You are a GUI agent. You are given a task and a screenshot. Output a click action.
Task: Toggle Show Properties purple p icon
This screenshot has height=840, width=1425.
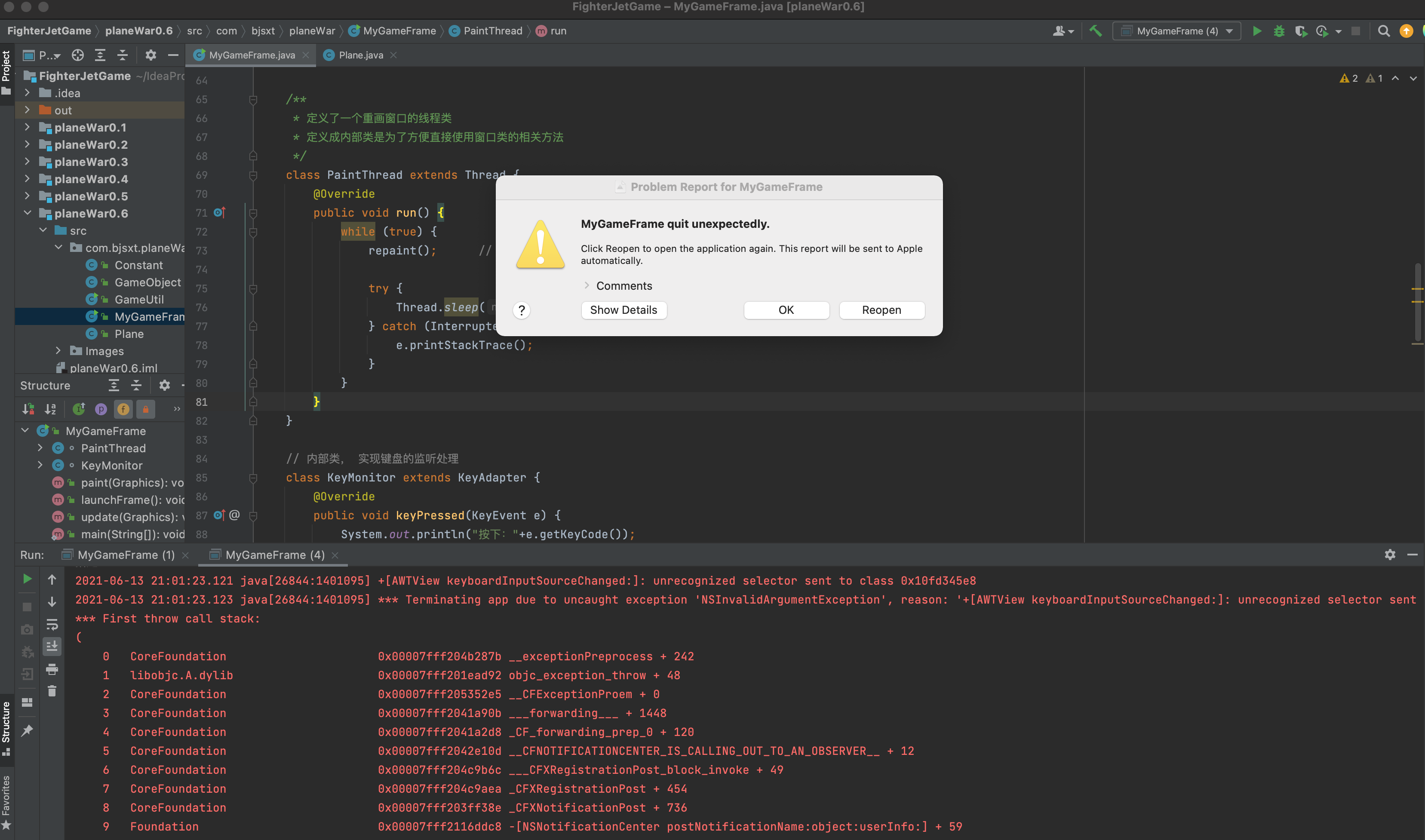click(101, 409)
